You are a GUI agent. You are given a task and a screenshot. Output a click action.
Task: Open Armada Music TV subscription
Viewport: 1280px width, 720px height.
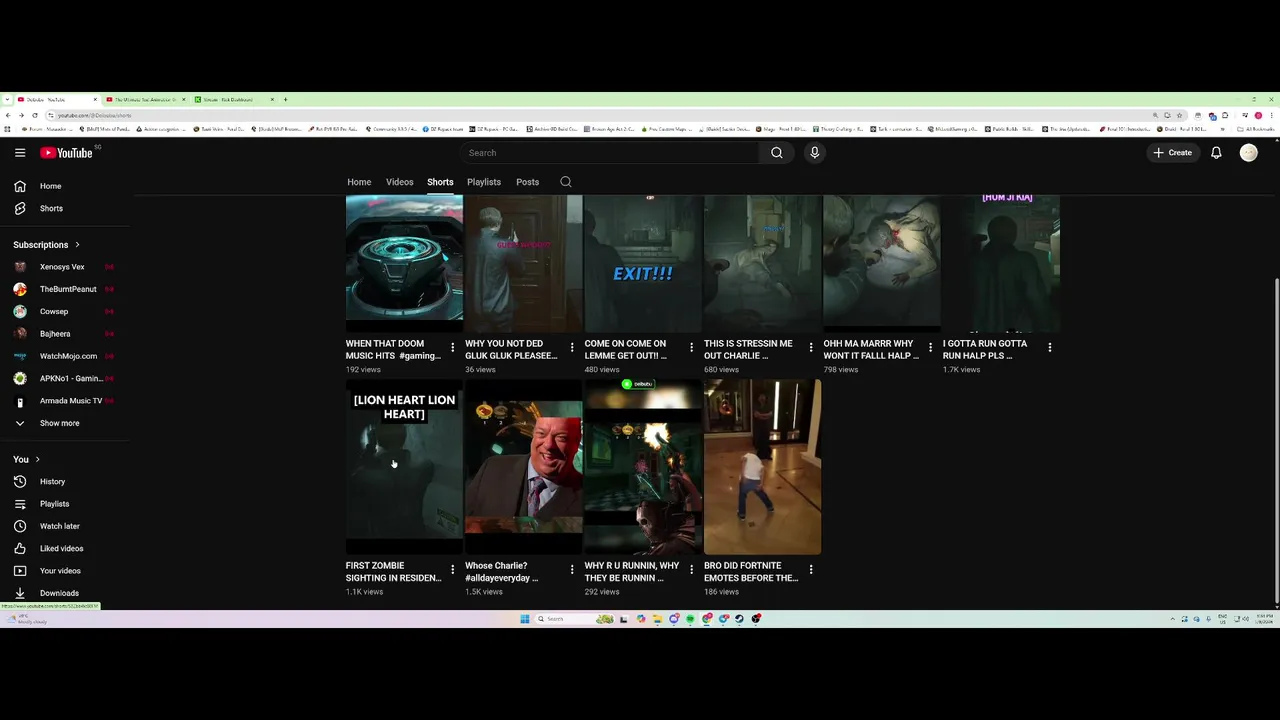pyautogui.click(x=67, y=401)
